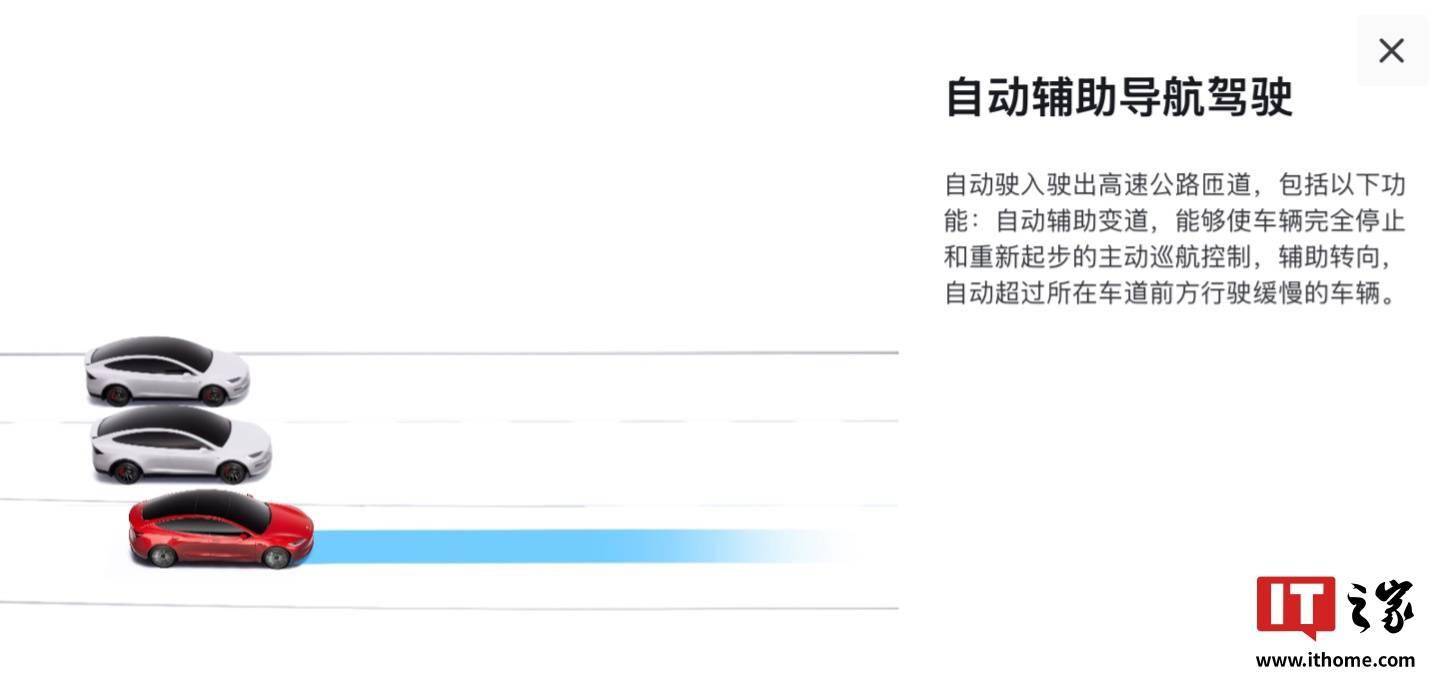This screenshot has height=699, width=1440.
Task: Click description line starting 能：自动辅助变道
Action: click(x=1175, y=220)
